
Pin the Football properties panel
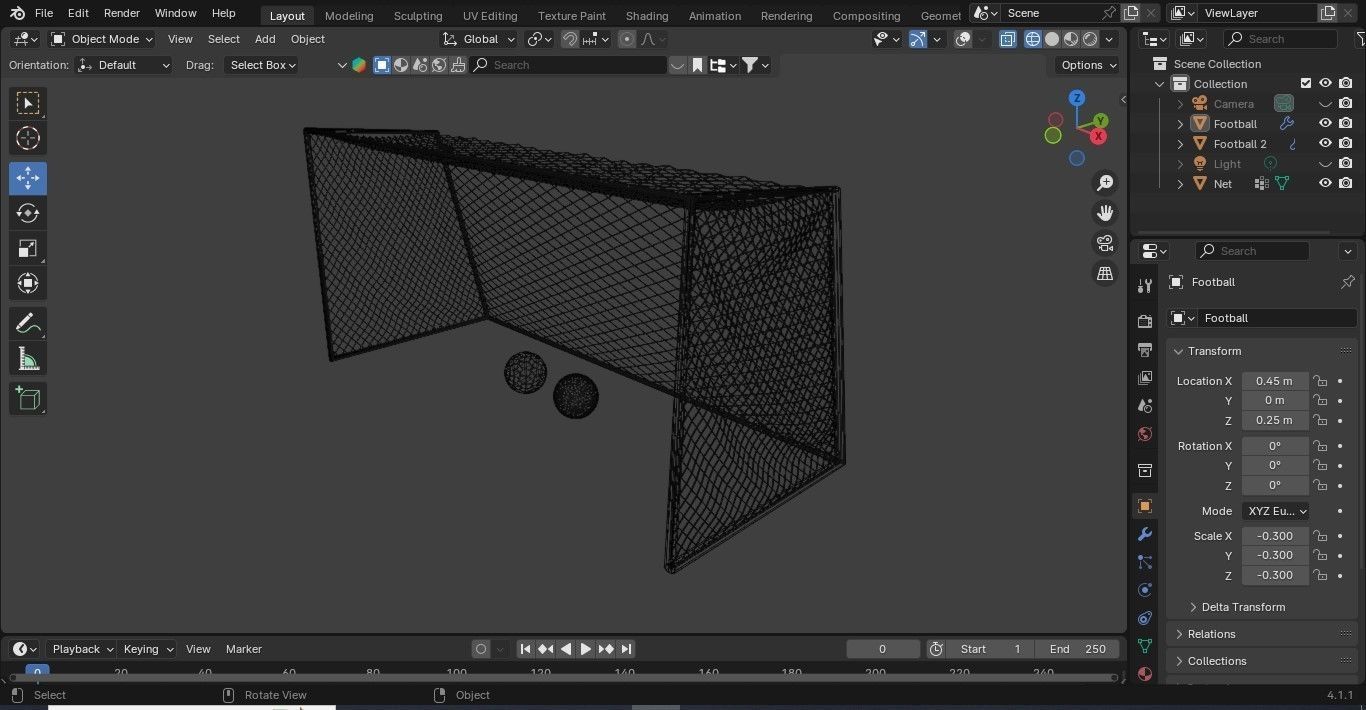tap(1347, 282)
